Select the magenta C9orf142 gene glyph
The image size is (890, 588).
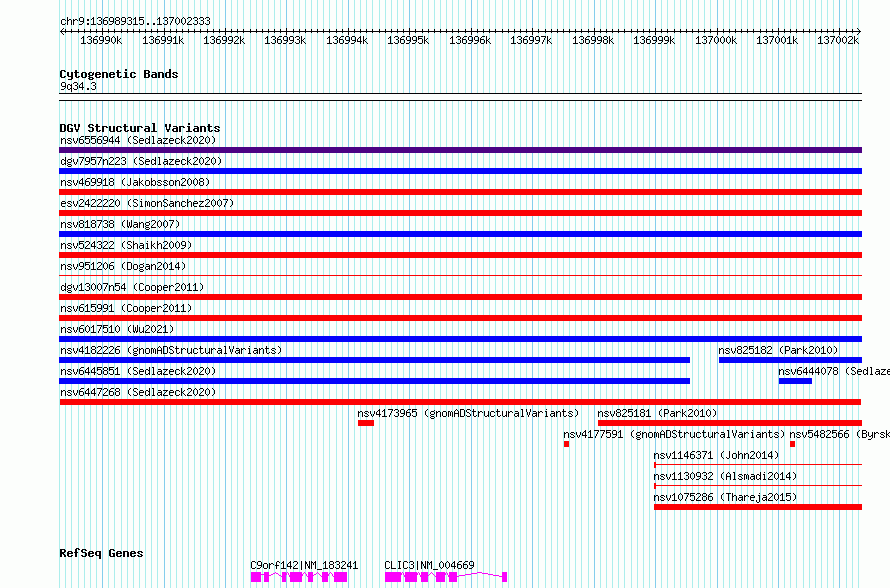pyautogui.click(x=299, y=577)
